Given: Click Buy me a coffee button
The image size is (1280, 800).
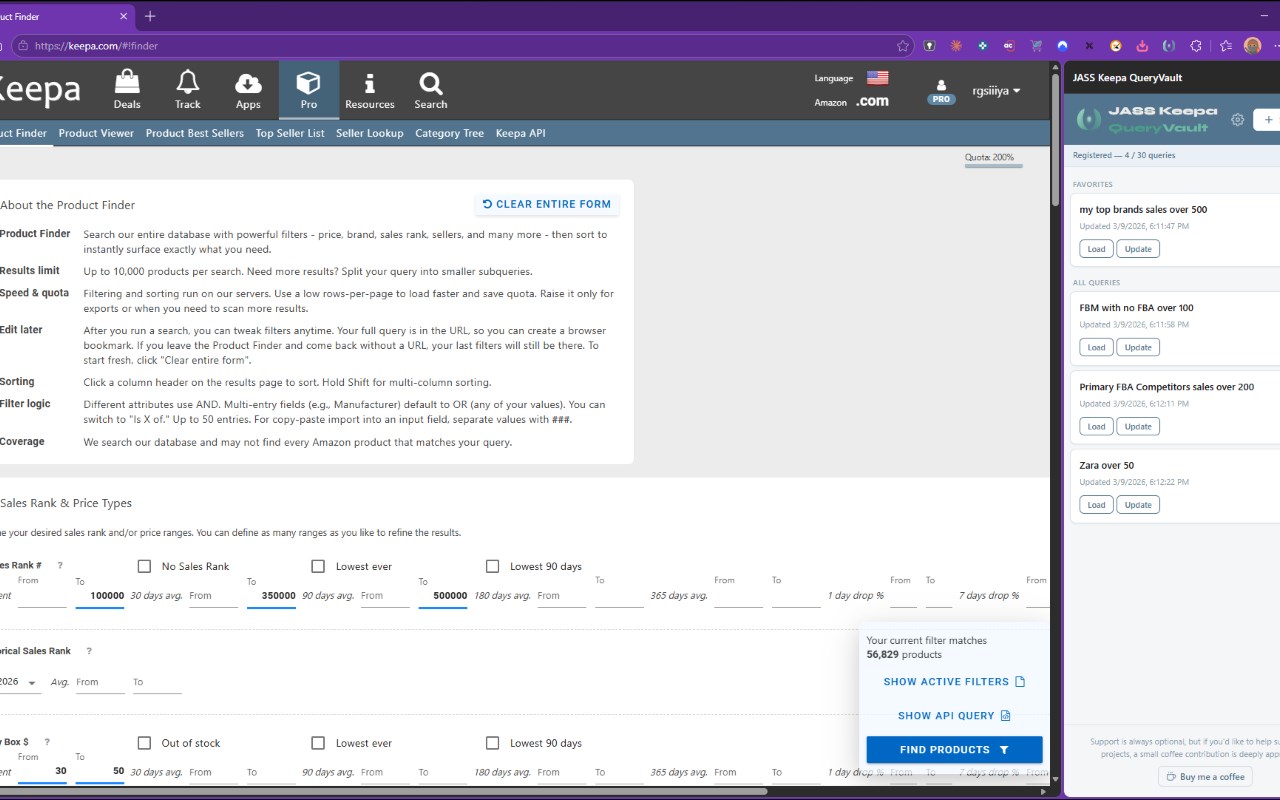Looking at the screenshot, I should pos(1205,777).
